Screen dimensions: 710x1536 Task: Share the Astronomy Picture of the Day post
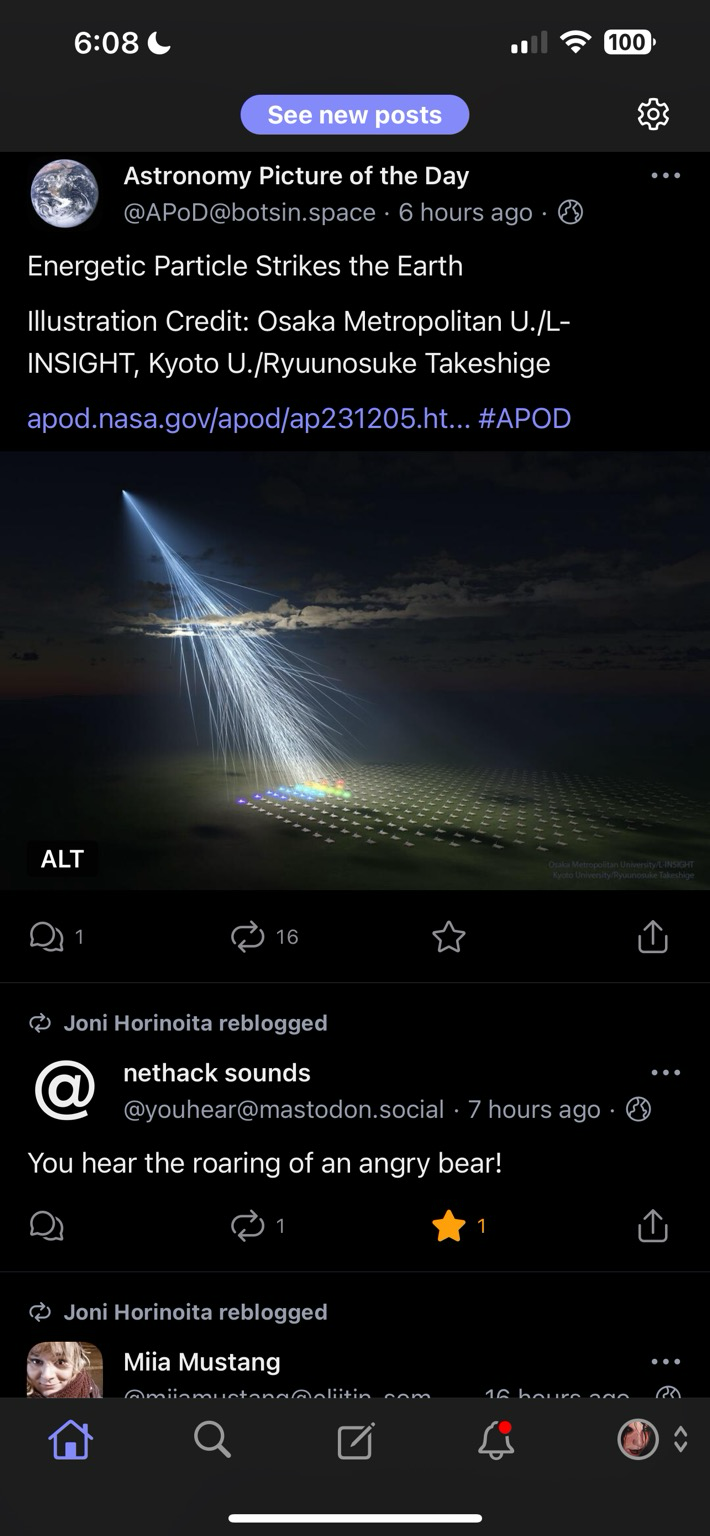point(652,937)
